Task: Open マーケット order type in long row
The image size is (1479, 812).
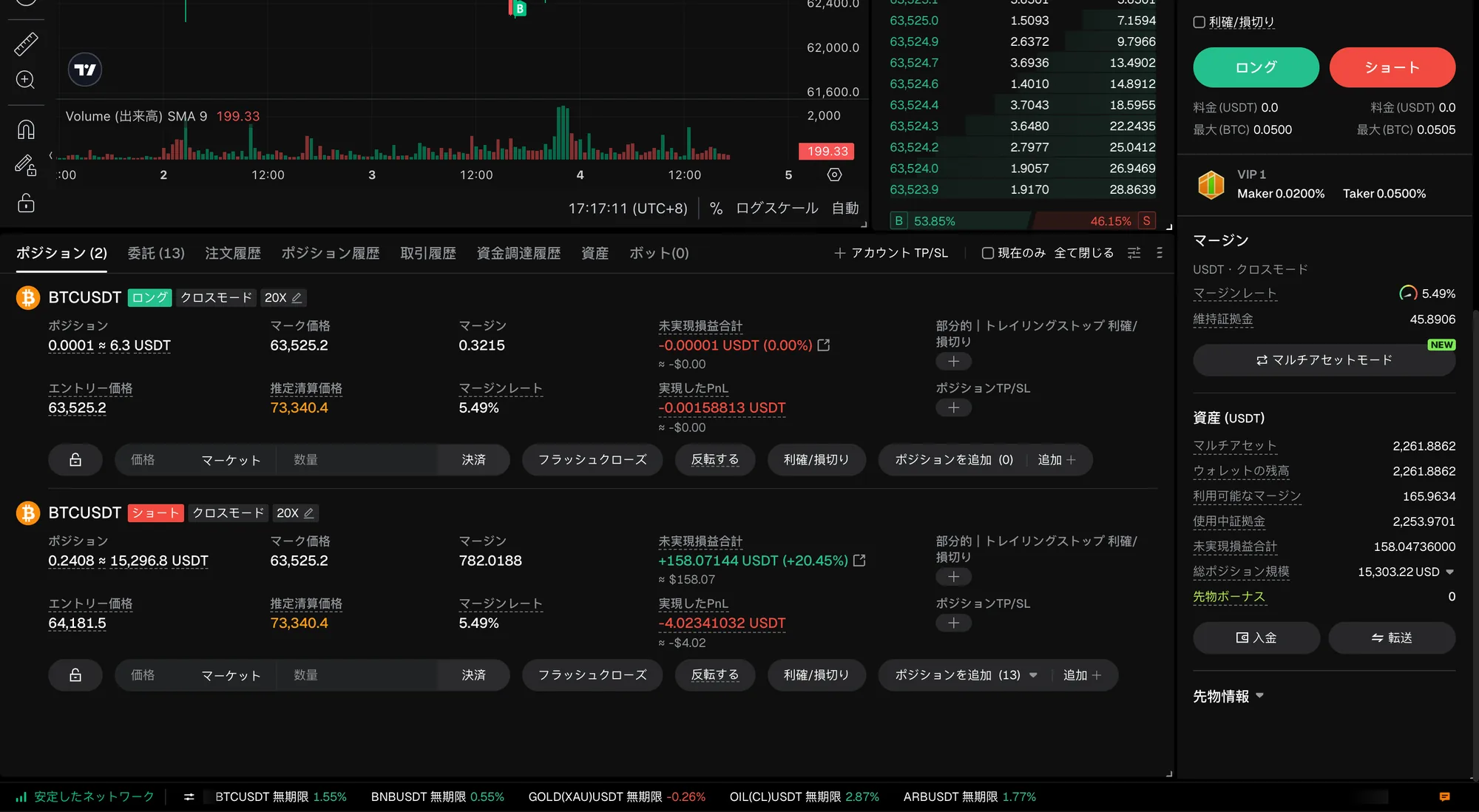Action: (x=231, y=460)
